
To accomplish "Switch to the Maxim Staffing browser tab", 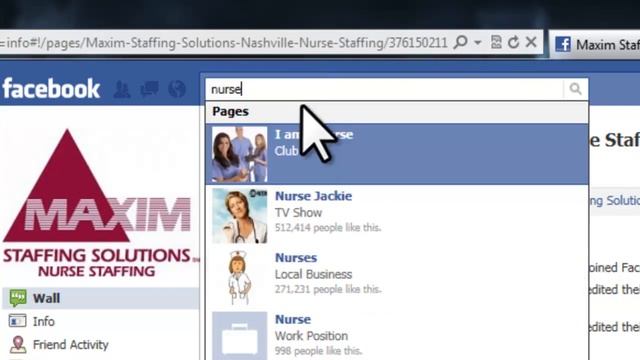I will pyautogui.click(x=595, y=44).
